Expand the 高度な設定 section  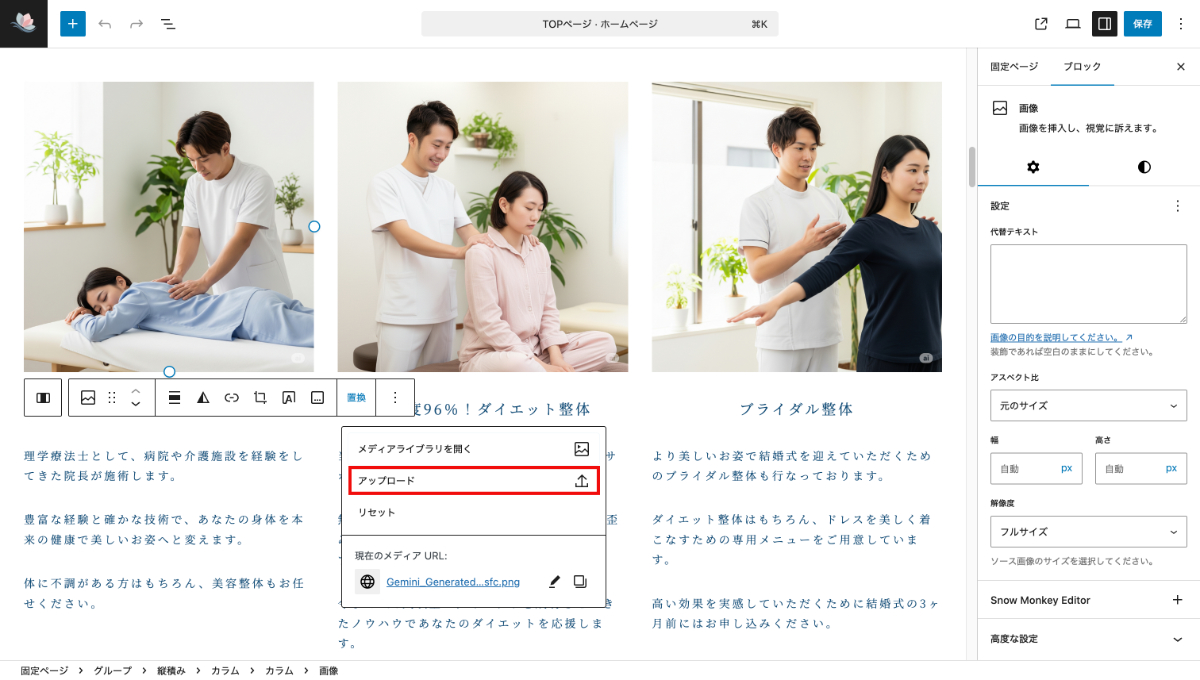1088,639
